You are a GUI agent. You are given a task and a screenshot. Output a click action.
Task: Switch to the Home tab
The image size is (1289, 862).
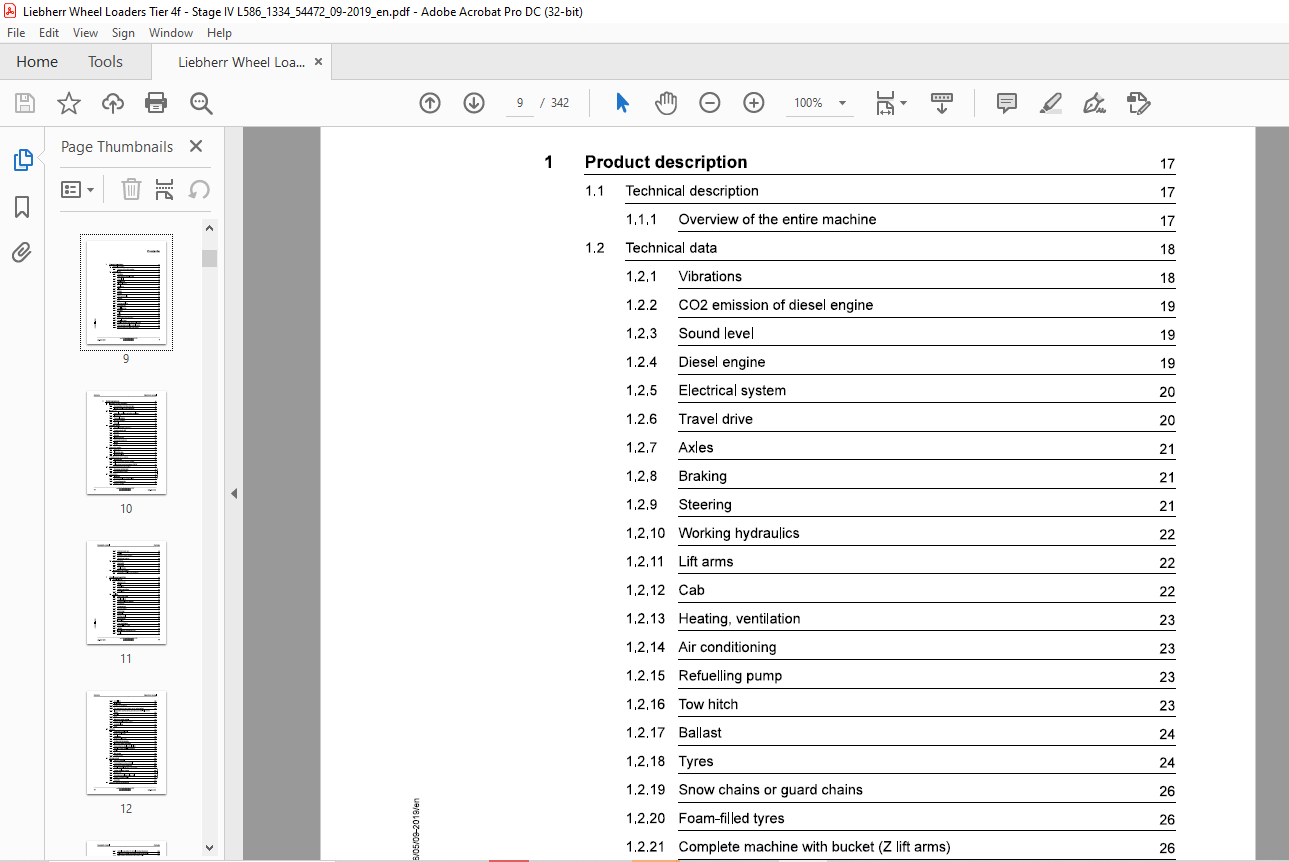[37, 62]
